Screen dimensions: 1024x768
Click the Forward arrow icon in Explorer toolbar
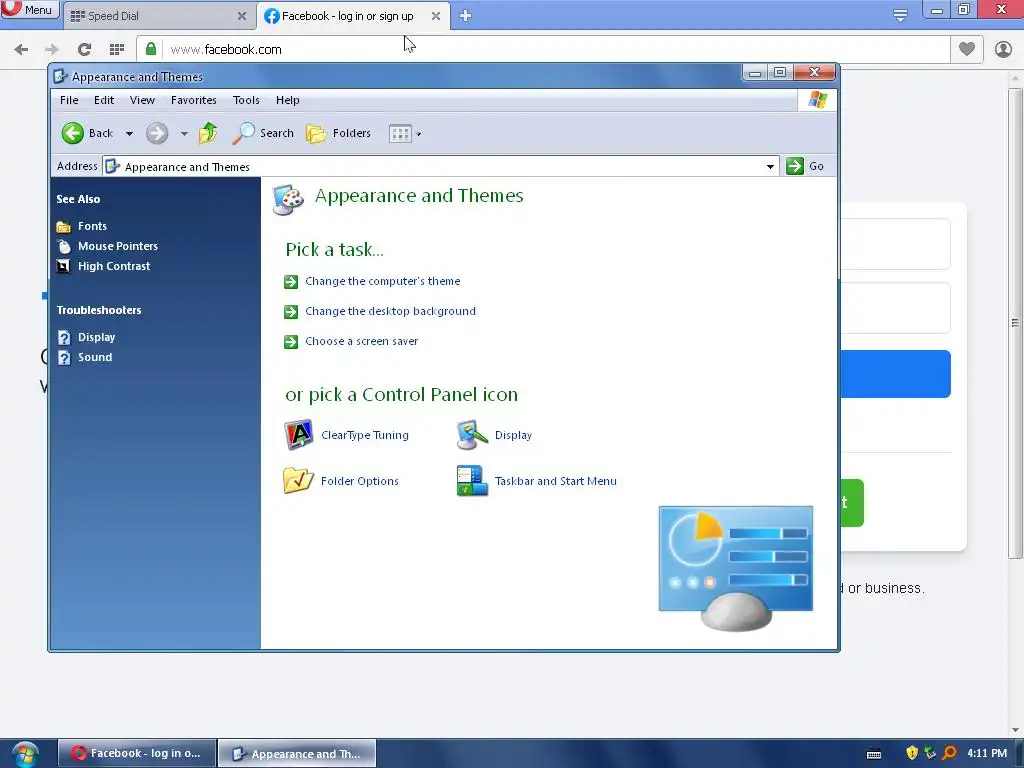click(x=157, y=133)
